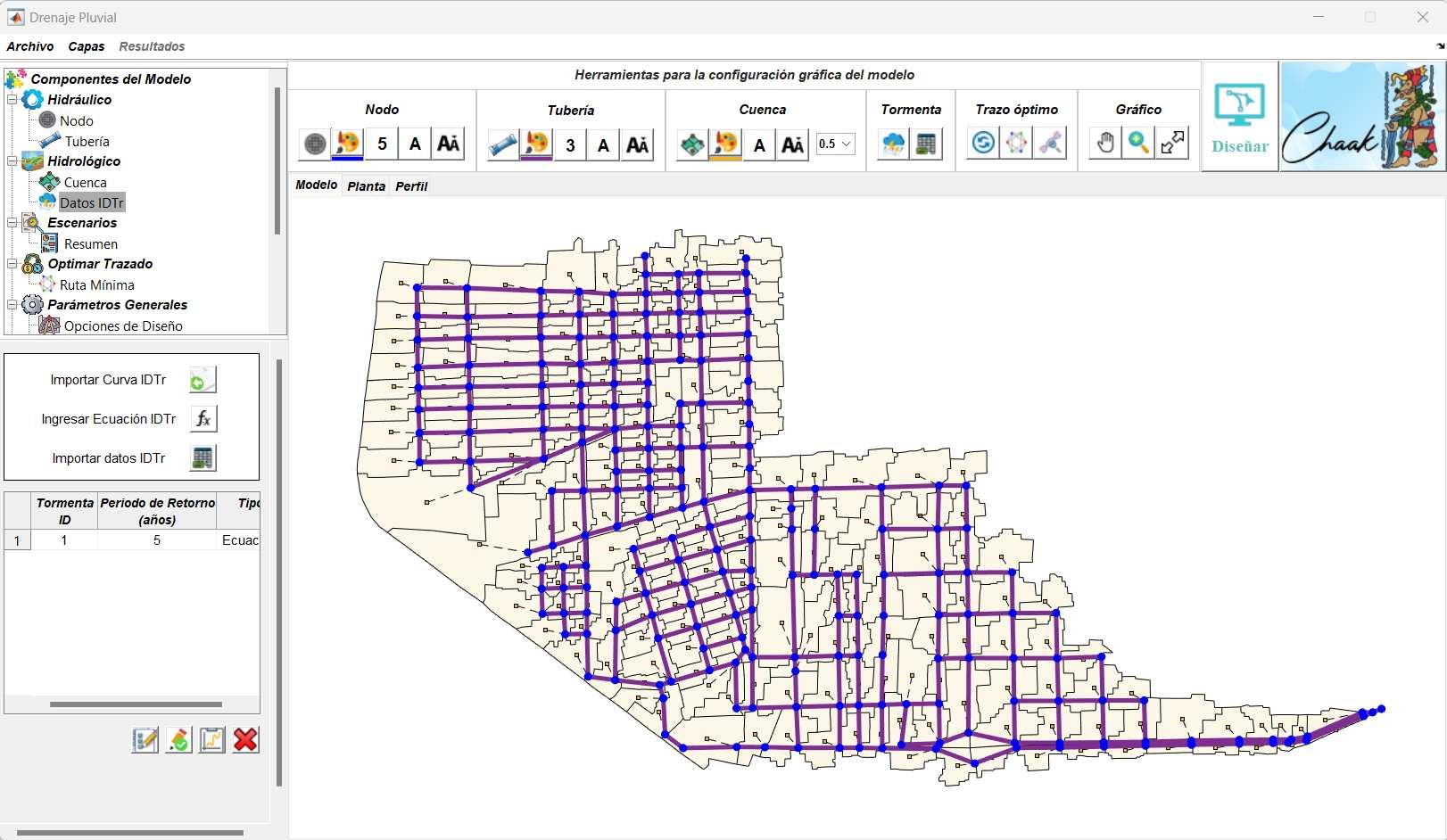The width and height of the screenshot is (1447, 840).
Task: Click the model tree vertical scrollbar
Action: (x=277, y=161)
